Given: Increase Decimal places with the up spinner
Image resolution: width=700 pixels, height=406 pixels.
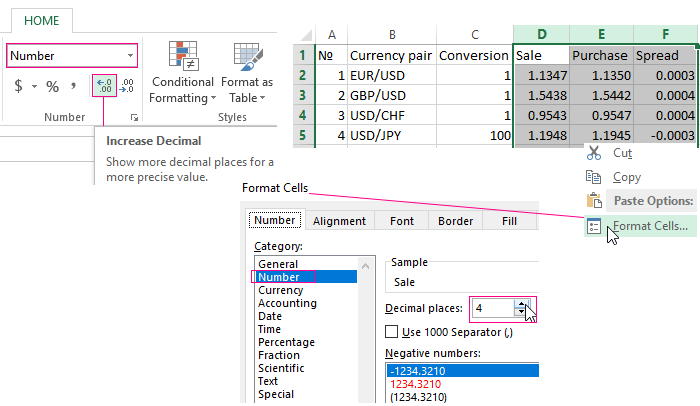Looking at the screenshot, I should click(x=519, y=304).
